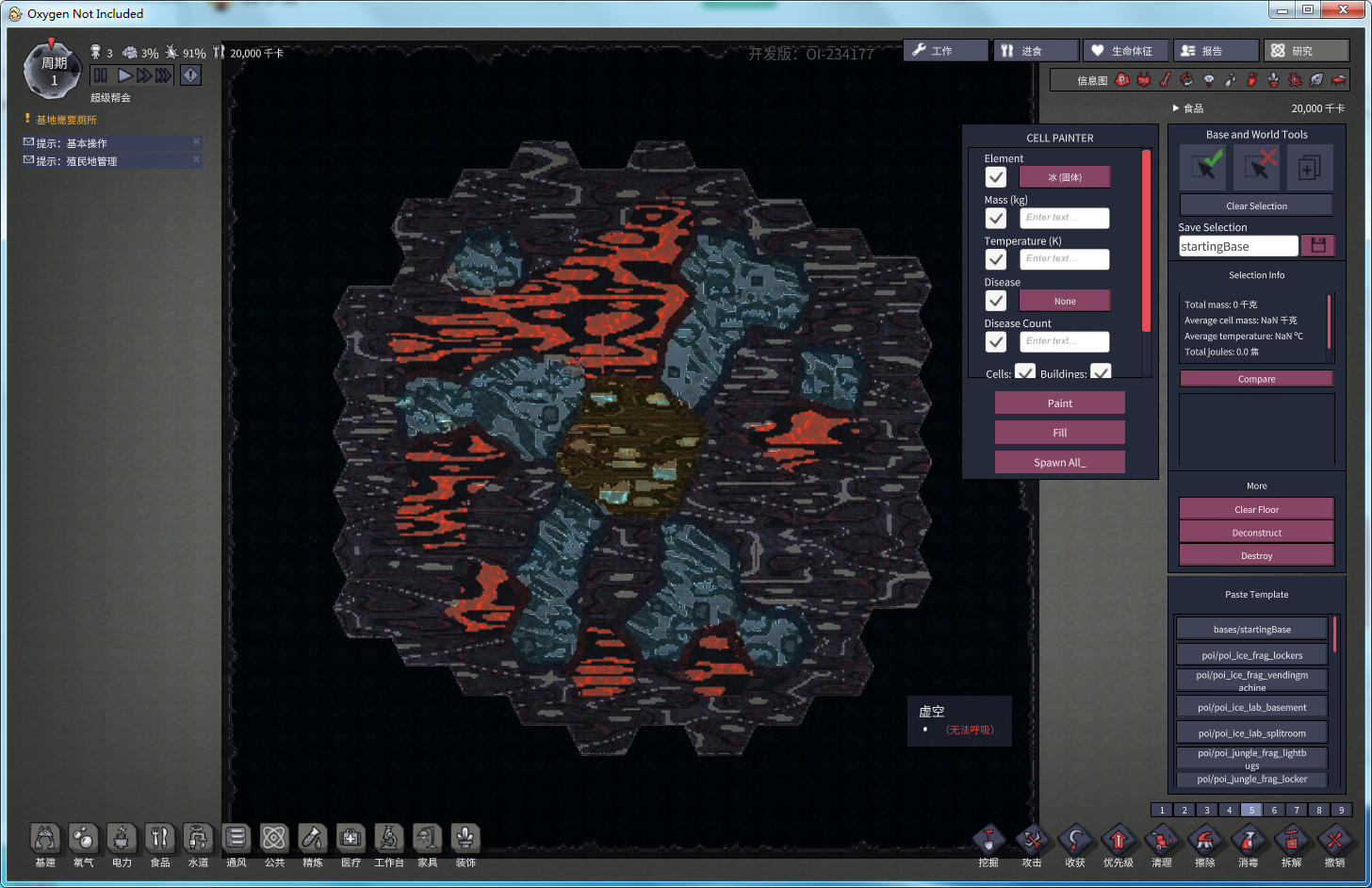Open the Element selector showing 冰(固体)
The image size is (1372, 888).
(x=1065, y=176)
